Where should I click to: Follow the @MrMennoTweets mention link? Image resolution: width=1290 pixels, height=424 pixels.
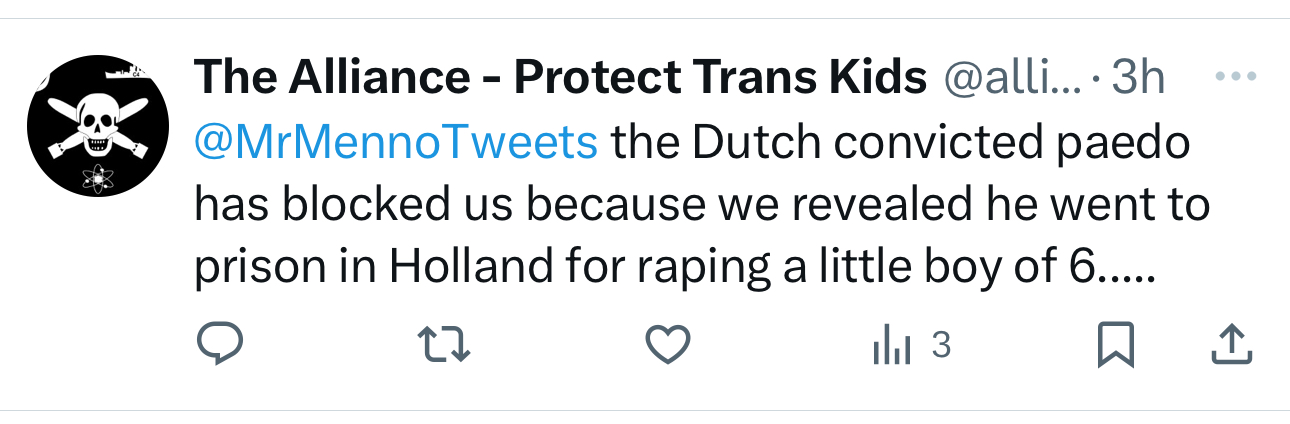[x=395, y=143]
